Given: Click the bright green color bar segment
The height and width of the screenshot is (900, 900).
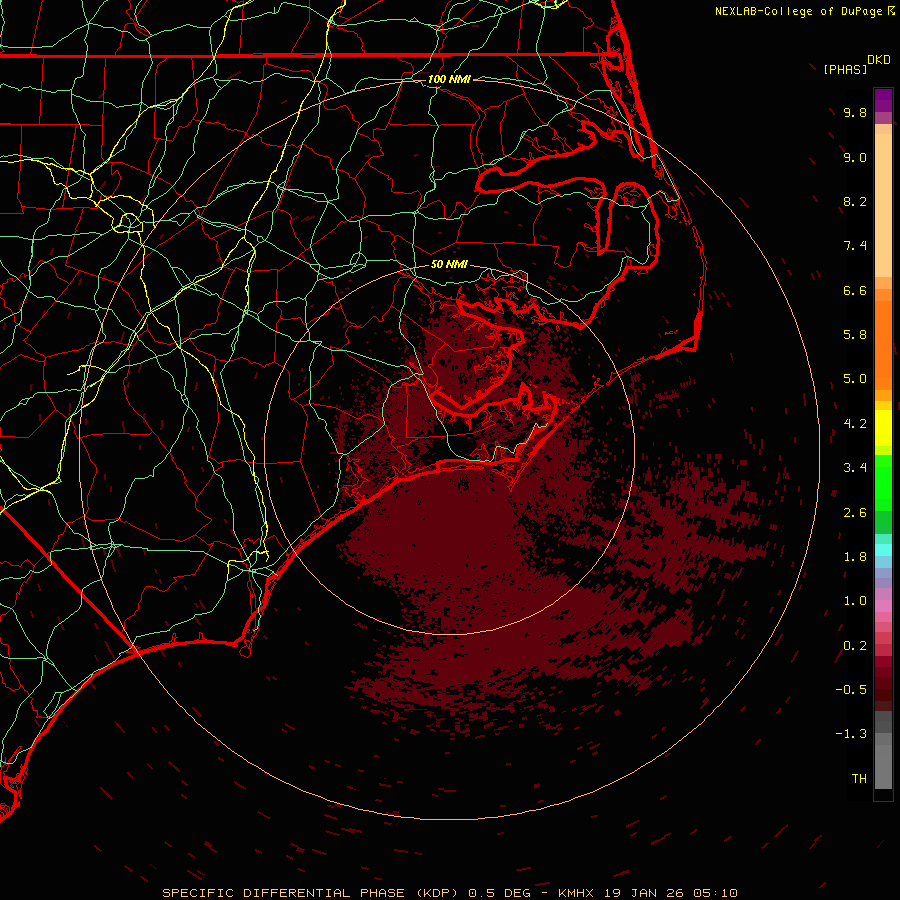Looking at the screenshot, I should point(883,483).
